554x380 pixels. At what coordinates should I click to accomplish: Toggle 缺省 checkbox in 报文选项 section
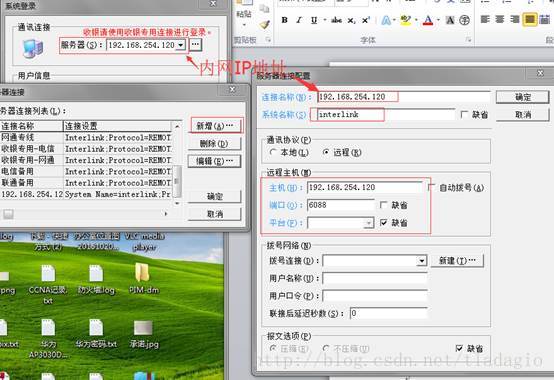(459, 349)
